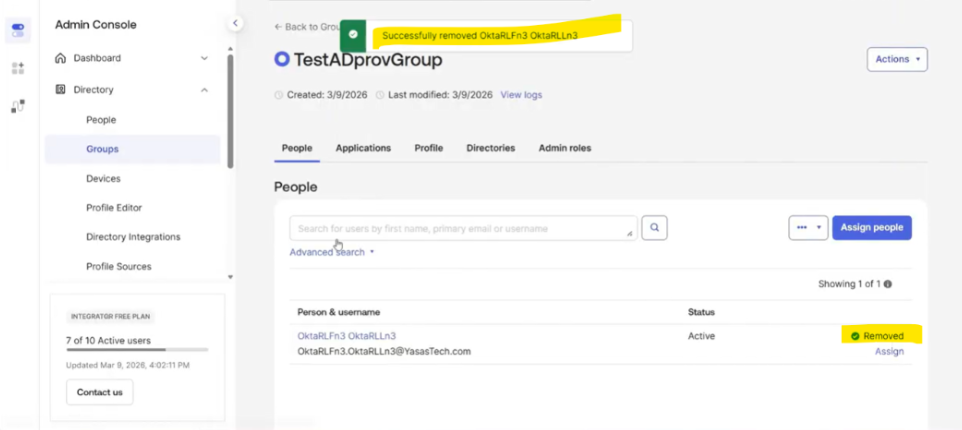Click the green check icon in success banner
This screenshot has width=962, height=430.
coord(353,34)
